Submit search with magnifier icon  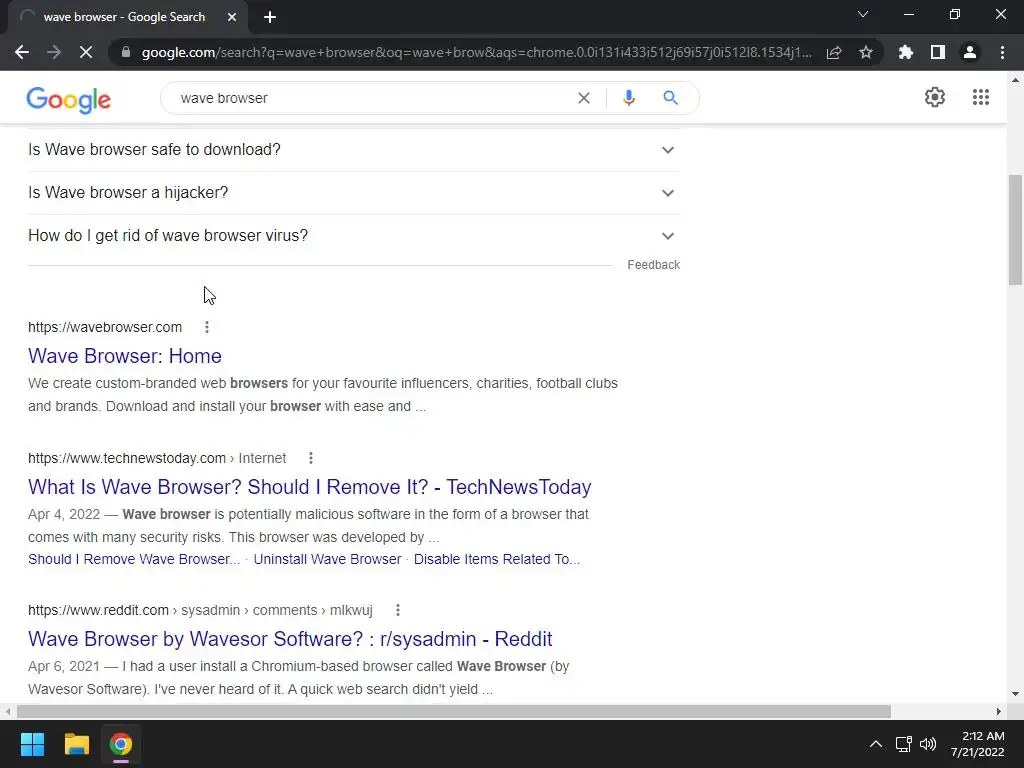670,98
